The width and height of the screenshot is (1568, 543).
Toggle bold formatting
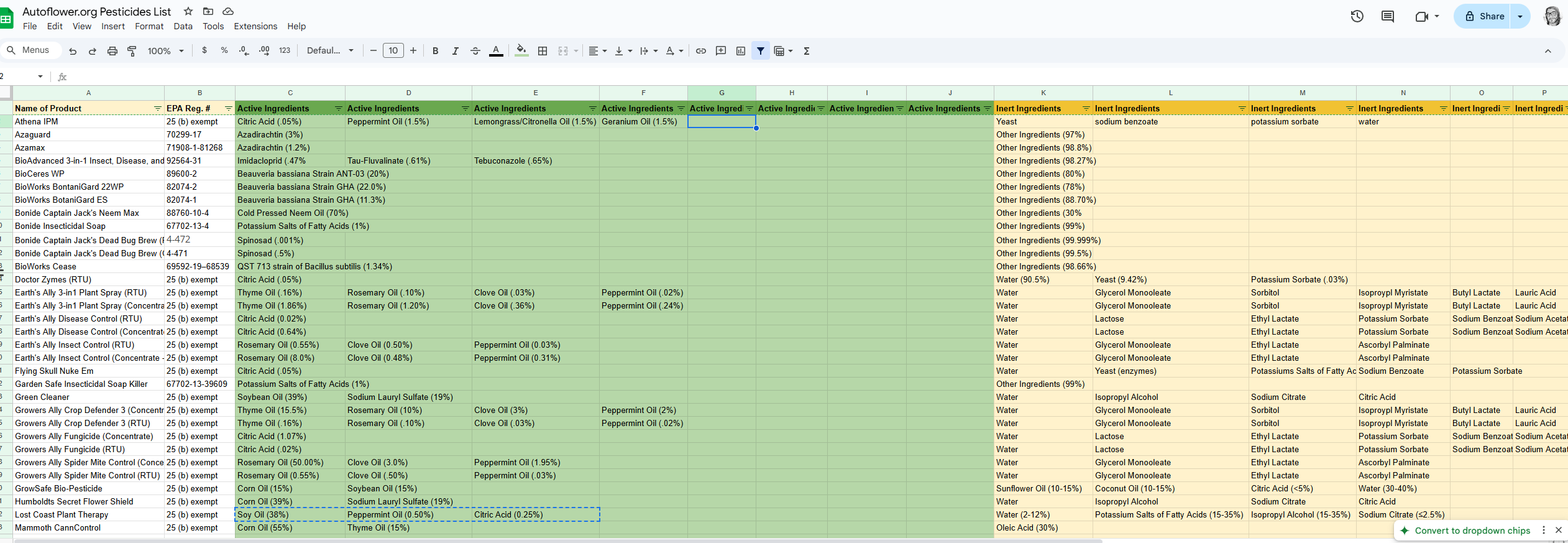(436, 51)
